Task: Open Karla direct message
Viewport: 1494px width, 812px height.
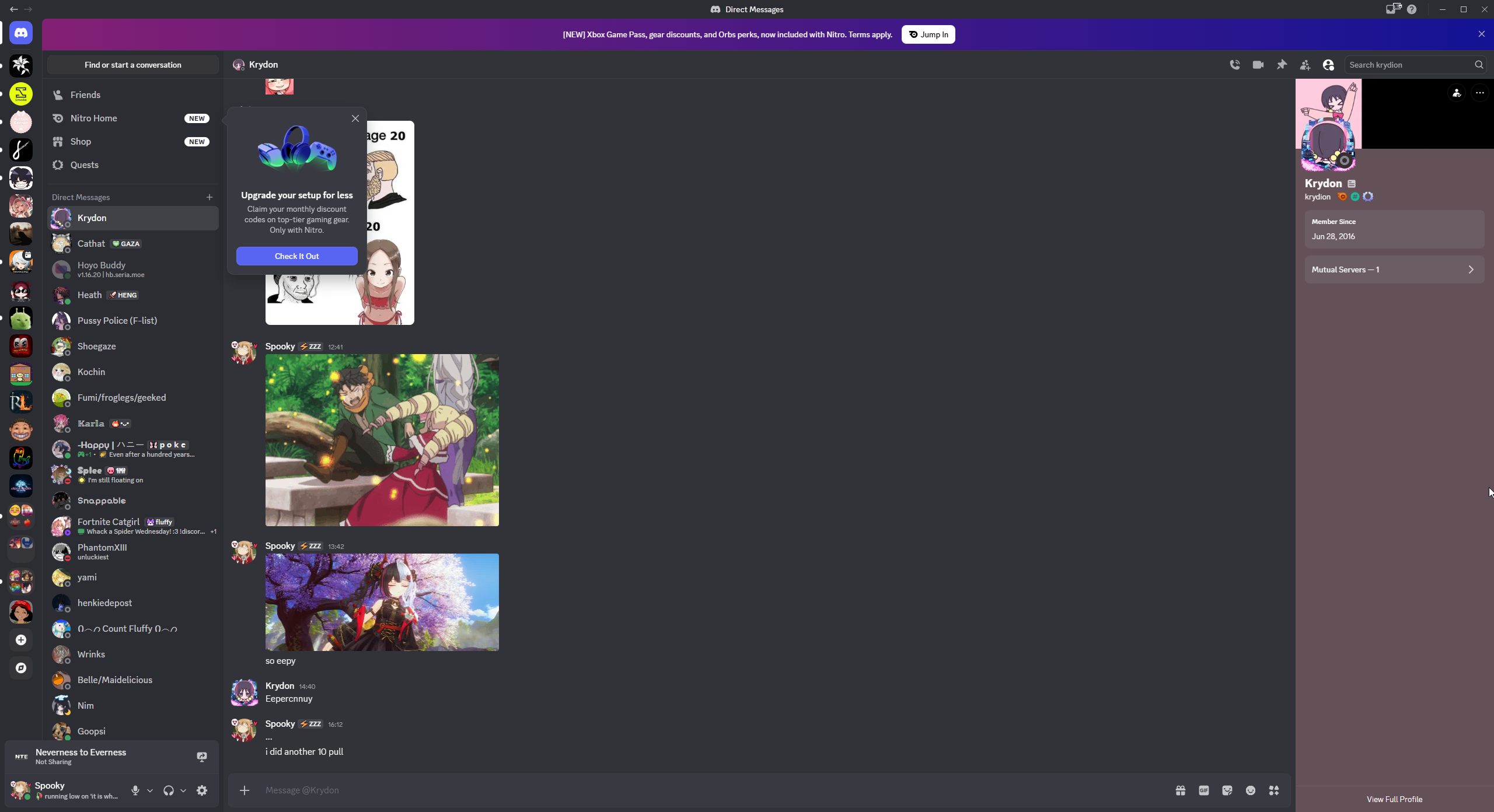Action: pyautogui.click(x=133, y=423)
